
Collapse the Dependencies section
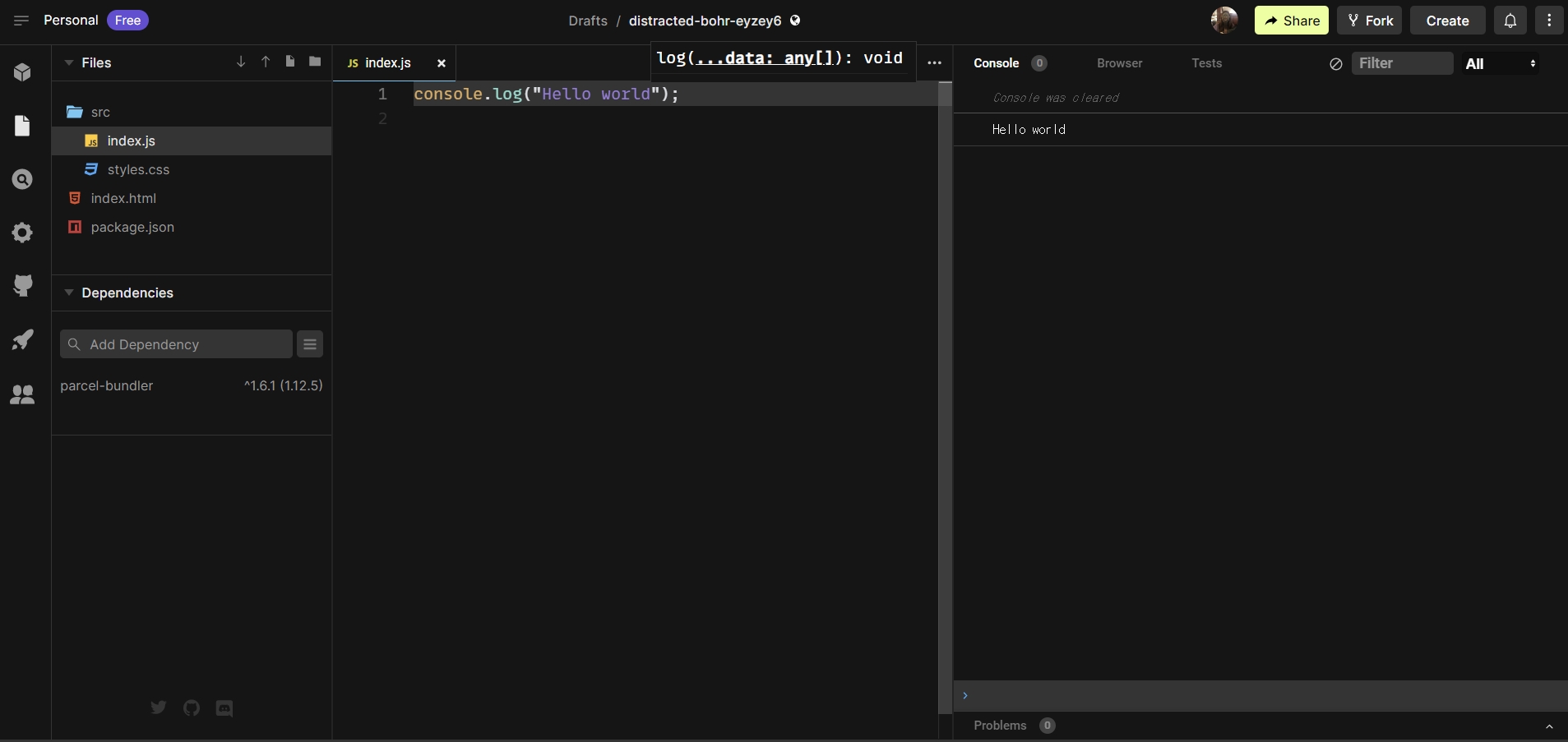pos(69,293)
